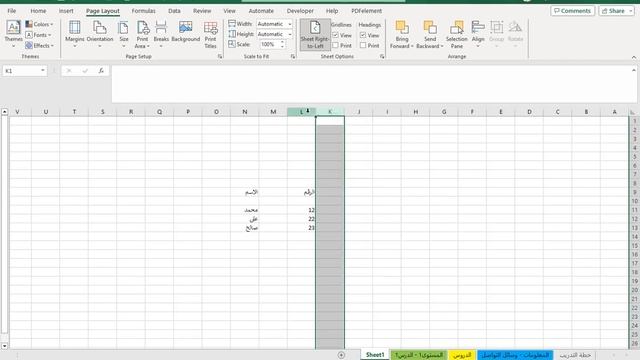The height and width of the screenshot is (360, 640).
Task: Select column A header
Action: click(x=614, y=112)
